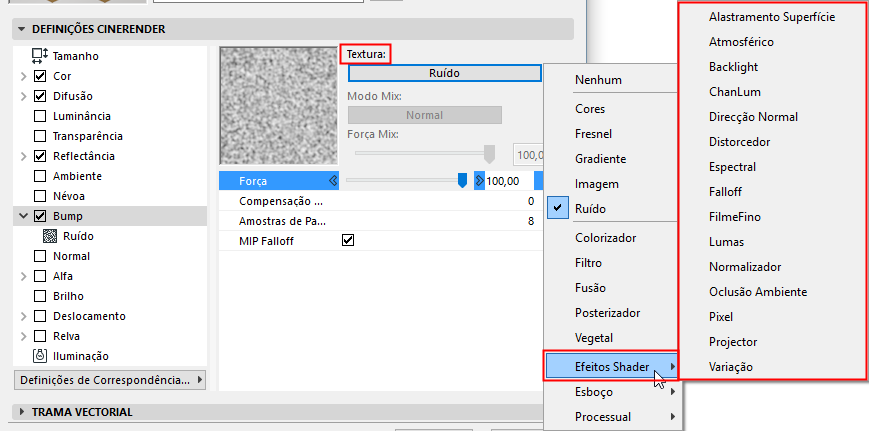Expand the Cor tree item arrow
The image size is (869, 431).
click(23, 76)
